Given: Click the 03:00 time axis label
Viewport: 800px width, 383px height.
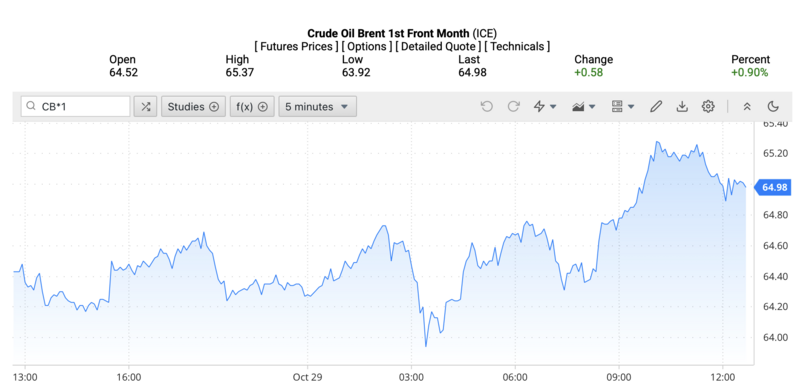Looking at the screenshot, I should (x=412, y=377).
